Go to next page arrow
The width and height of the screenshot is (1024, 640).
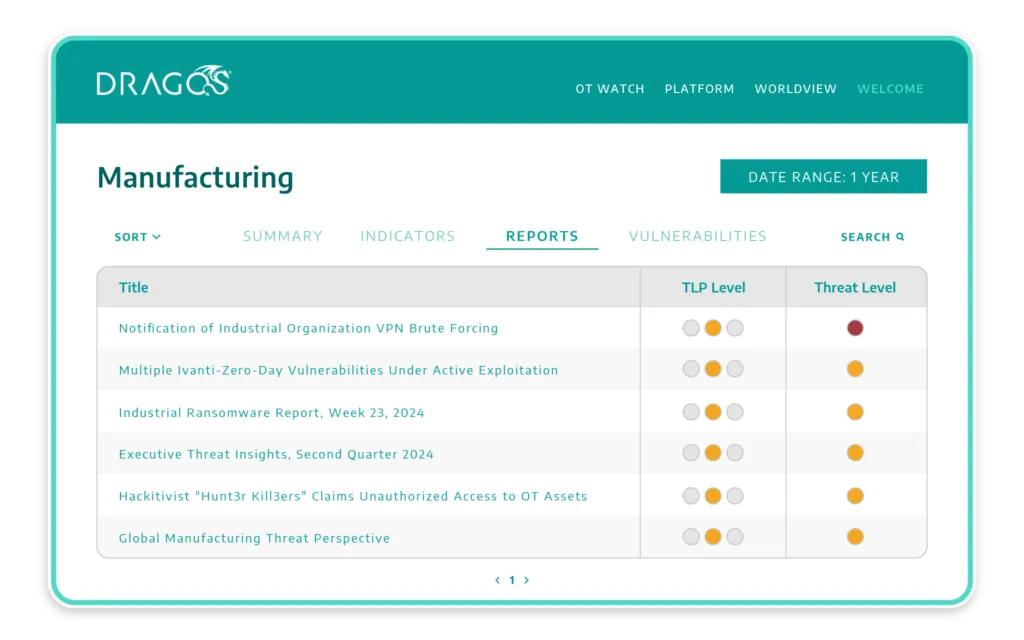click(526, 580)
